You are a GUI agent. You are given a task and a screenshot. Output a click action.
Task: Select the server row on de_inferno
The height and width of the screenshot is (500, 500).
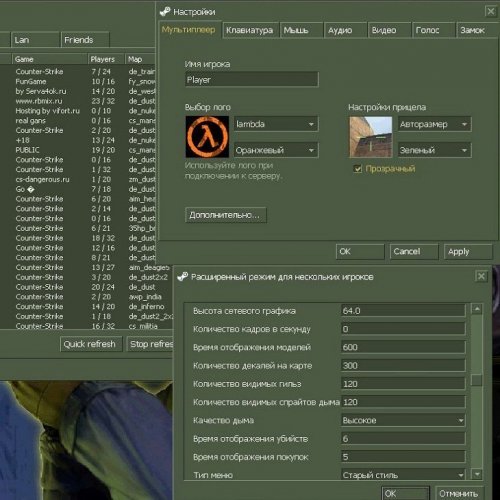pyautogui.click(x=87, y=306)
